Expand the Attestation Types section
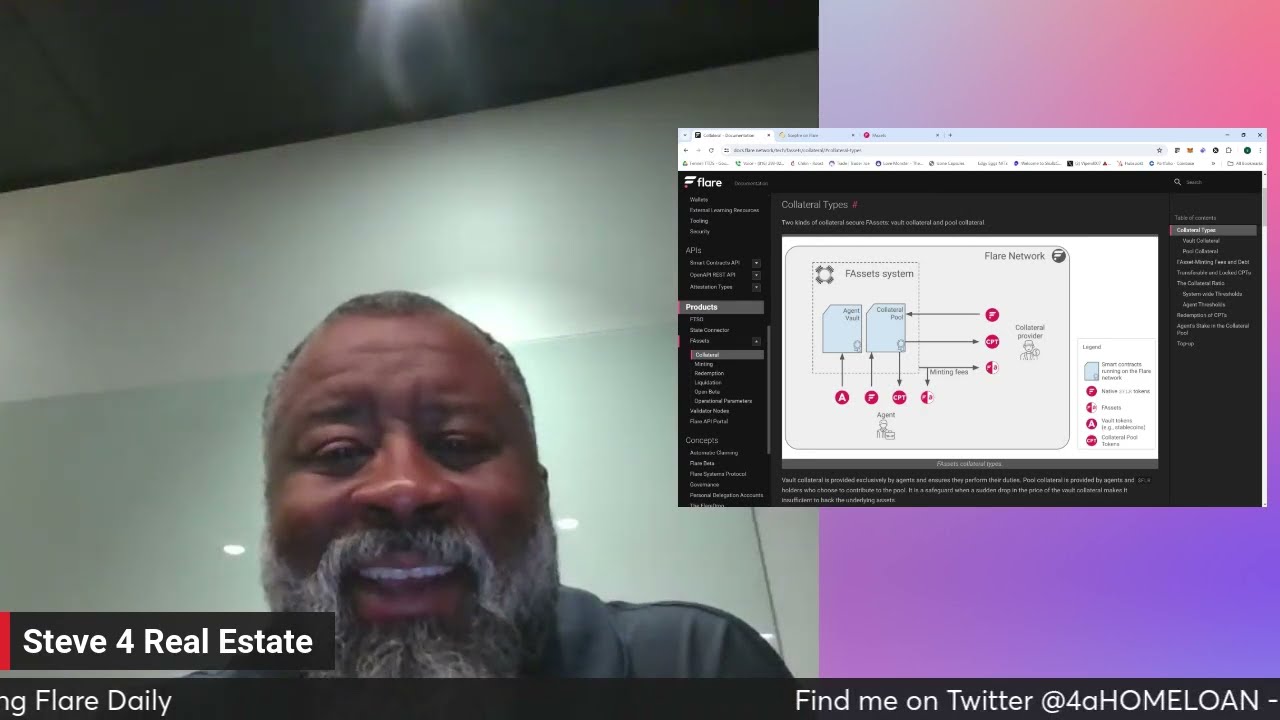This screenshot has height=720, width=1280. pos(756,287)
